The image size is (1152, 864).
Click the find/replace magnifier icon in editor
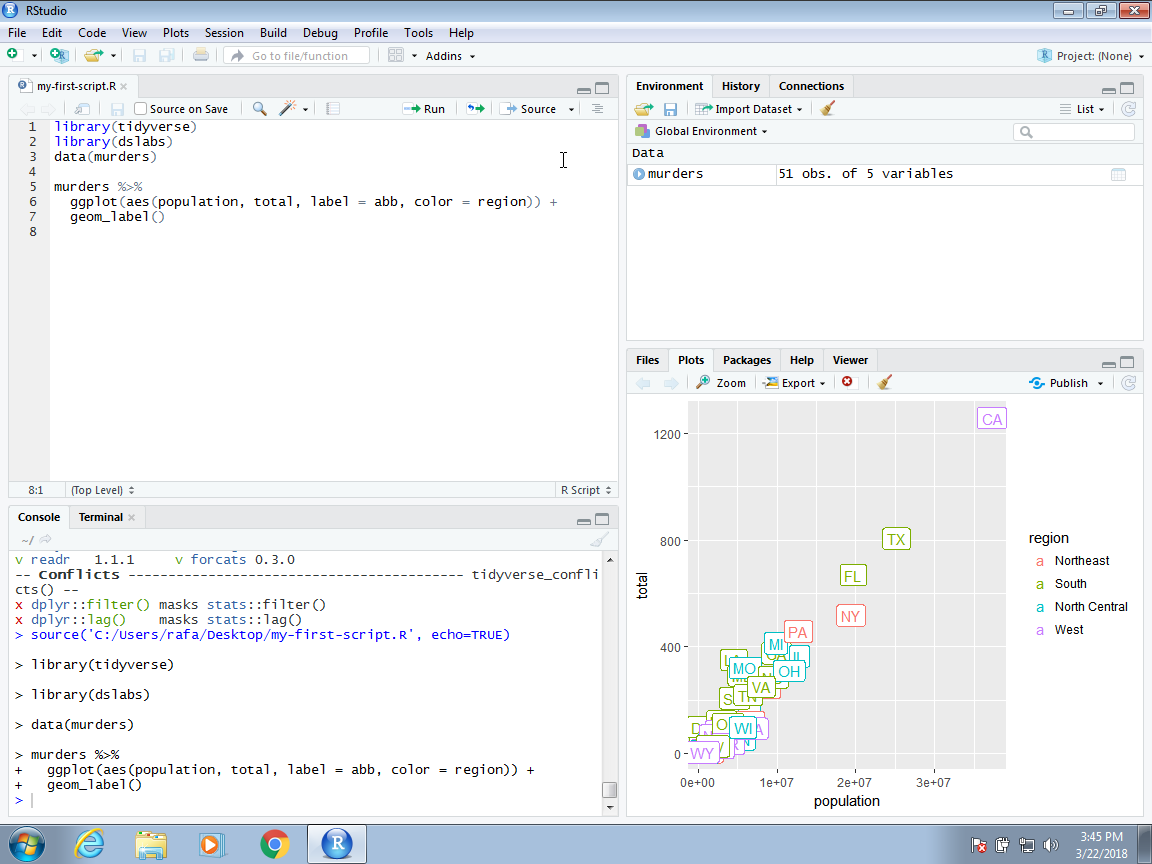(259, 109)
